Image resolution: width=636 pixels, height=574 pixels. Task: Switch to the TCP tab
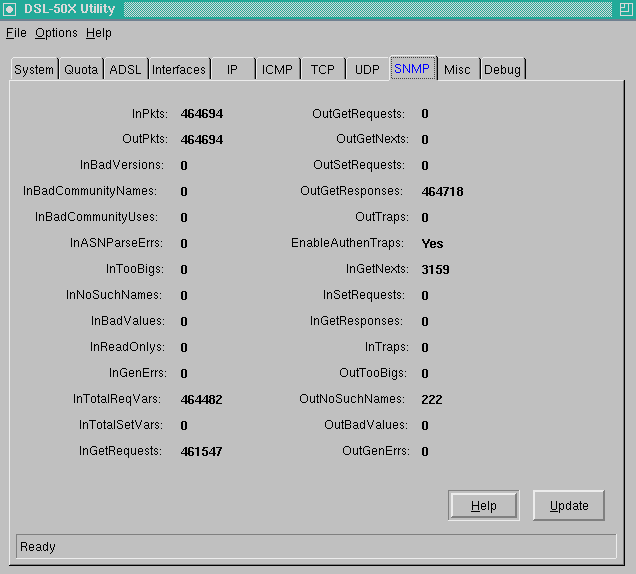tap(322, 69)
